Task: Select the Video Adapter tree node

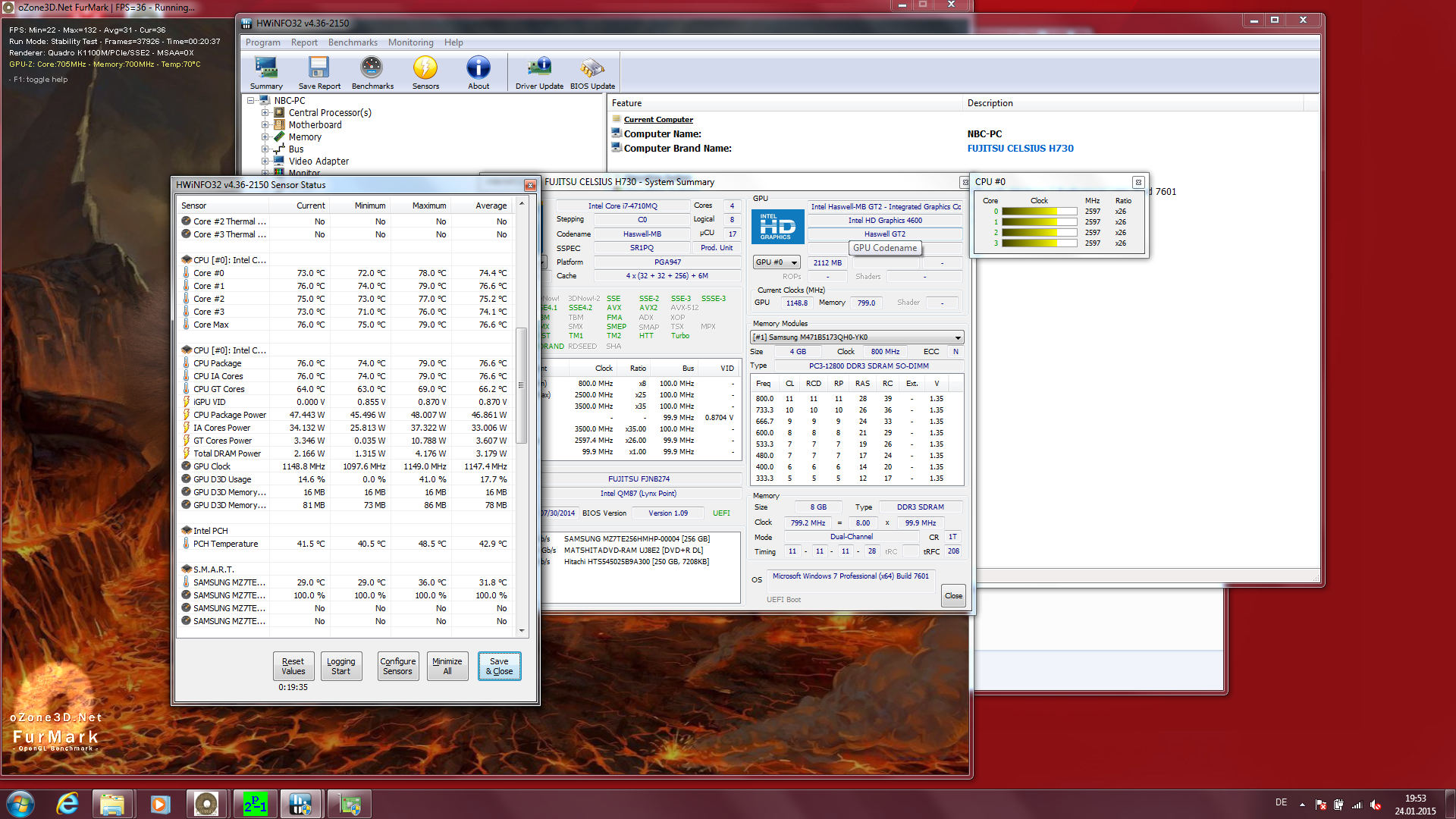Action: [318, 161]
